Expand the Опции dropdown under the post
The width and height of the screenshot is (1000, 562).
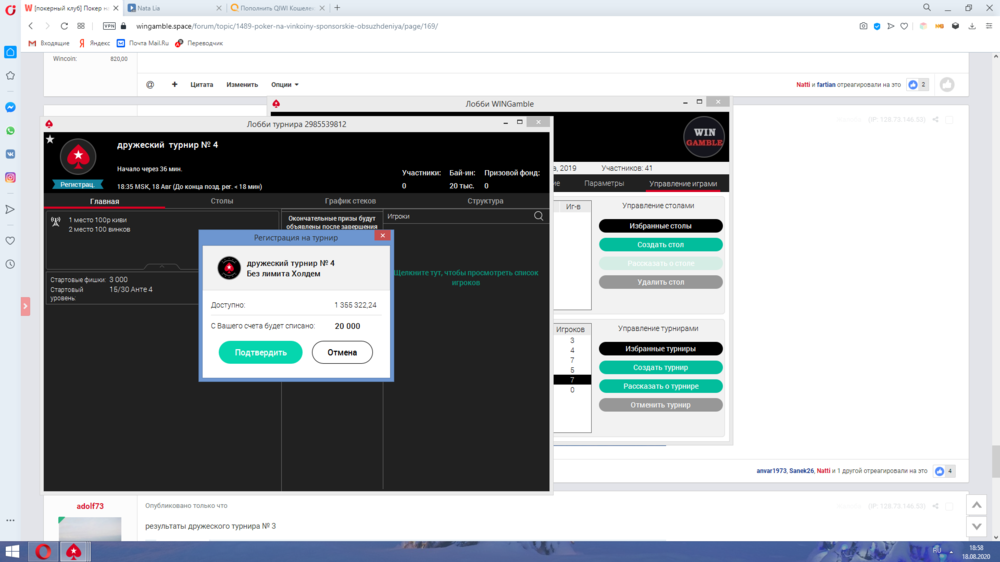point(284,85)
